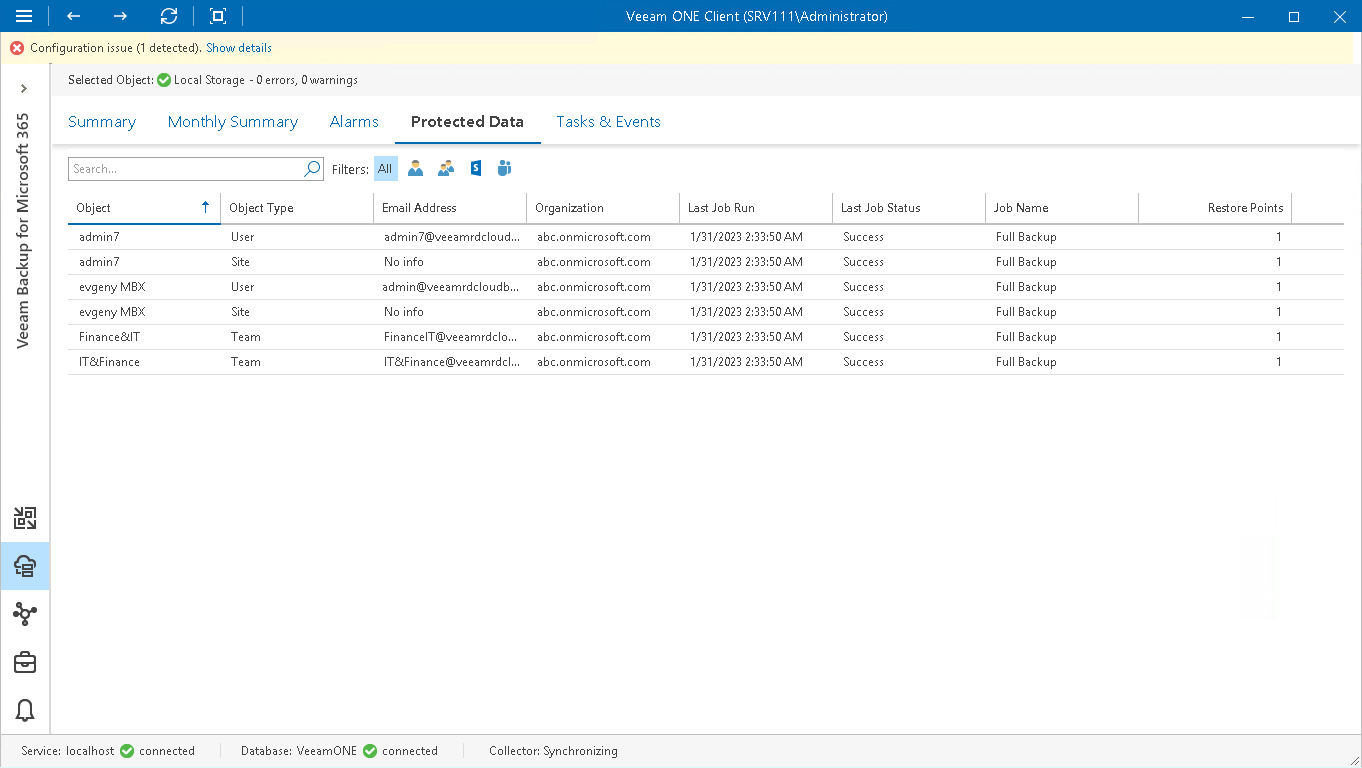Viewport: 1362px width, 768px height.
Task: Toggle the All filter off
Action: 385,168
